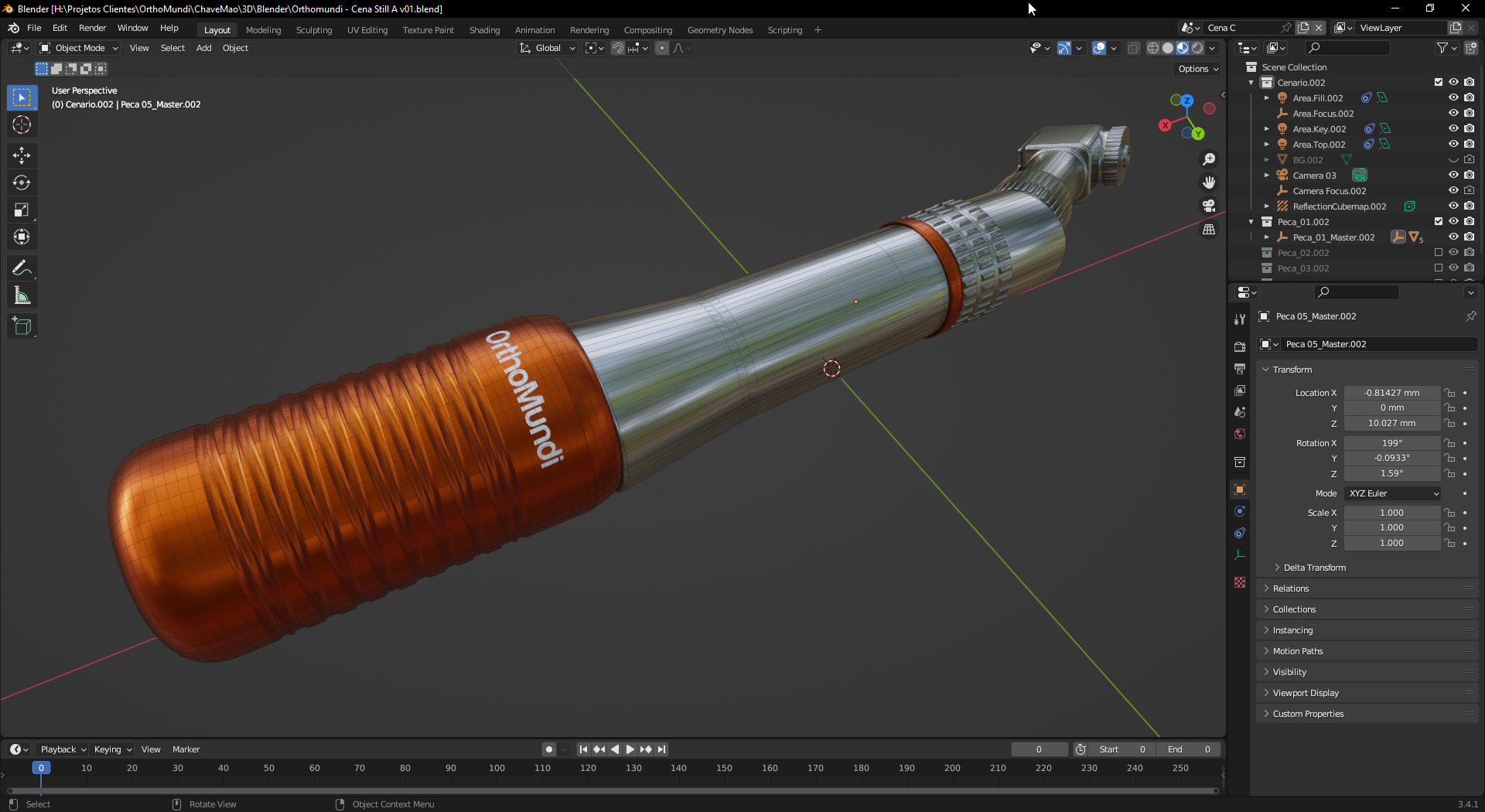Image resolution: width=1485 pixels, height=812 pixels.
Task: Open the Object Mode dropdown
Action: [79, 48]
